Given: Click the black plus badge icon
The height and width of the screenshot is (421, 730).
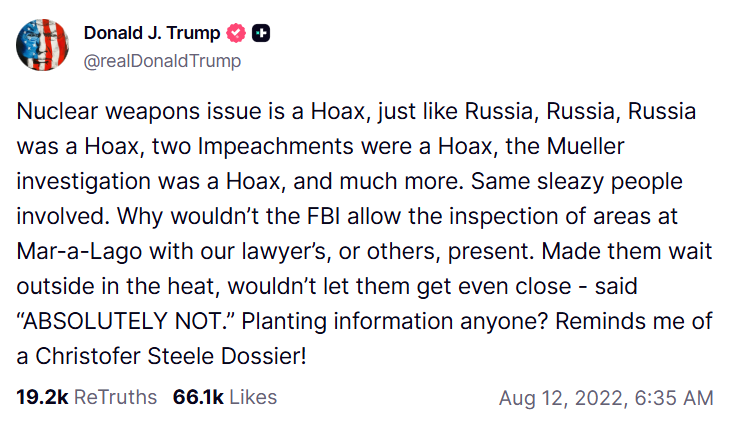Looking at the screenshot, I should click(x=262, y=34).
